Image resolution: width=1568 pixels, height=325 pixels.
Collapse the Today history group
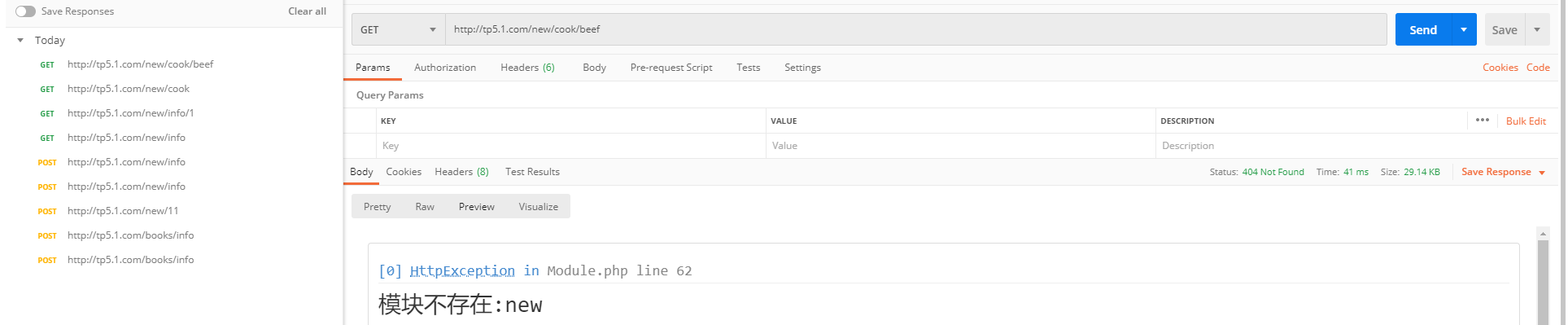pos(20,40)
